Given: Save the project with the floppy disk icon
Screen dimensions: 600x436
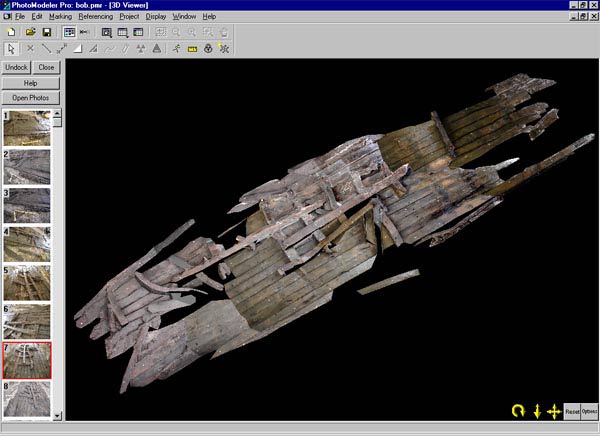Looking at the screenshot, I should 47,32.
